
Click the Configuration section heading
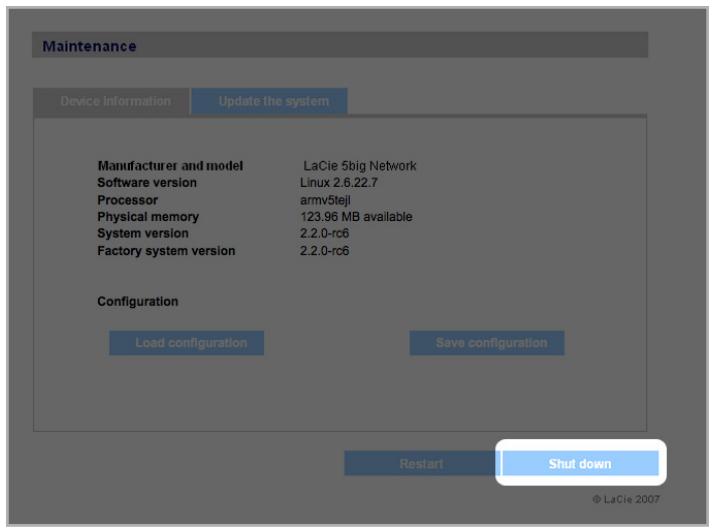(138, 302)
